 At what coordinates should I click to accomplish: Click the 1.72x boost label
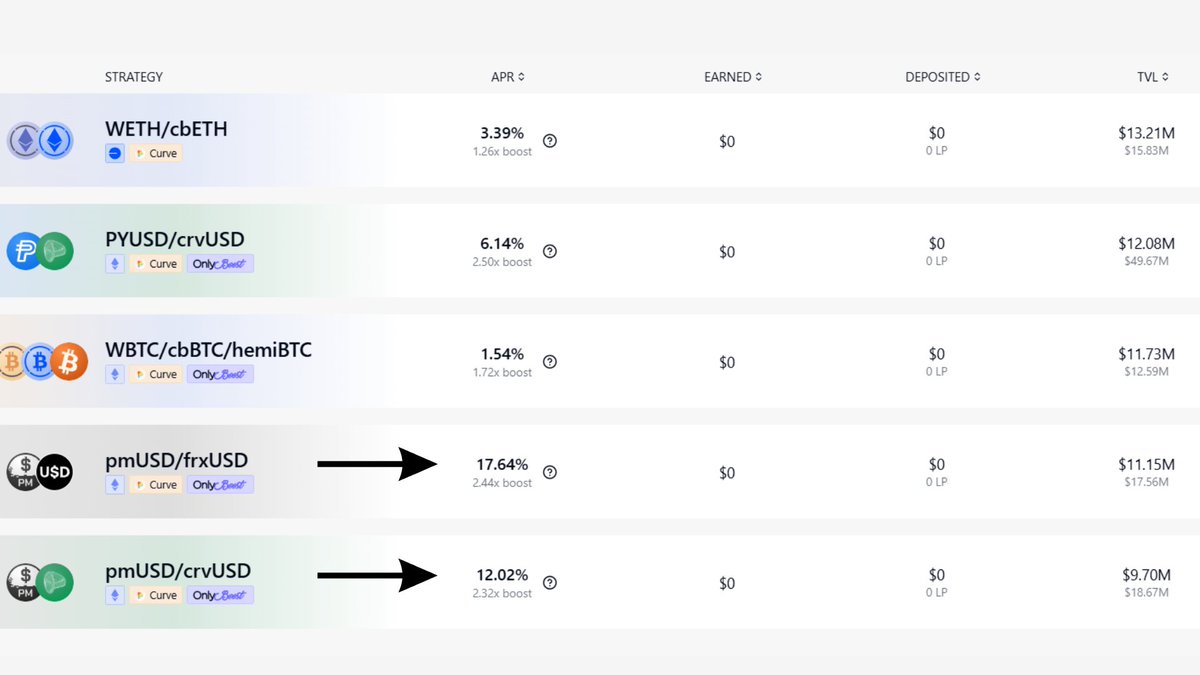pyautogui.click(x=502, y=372)
